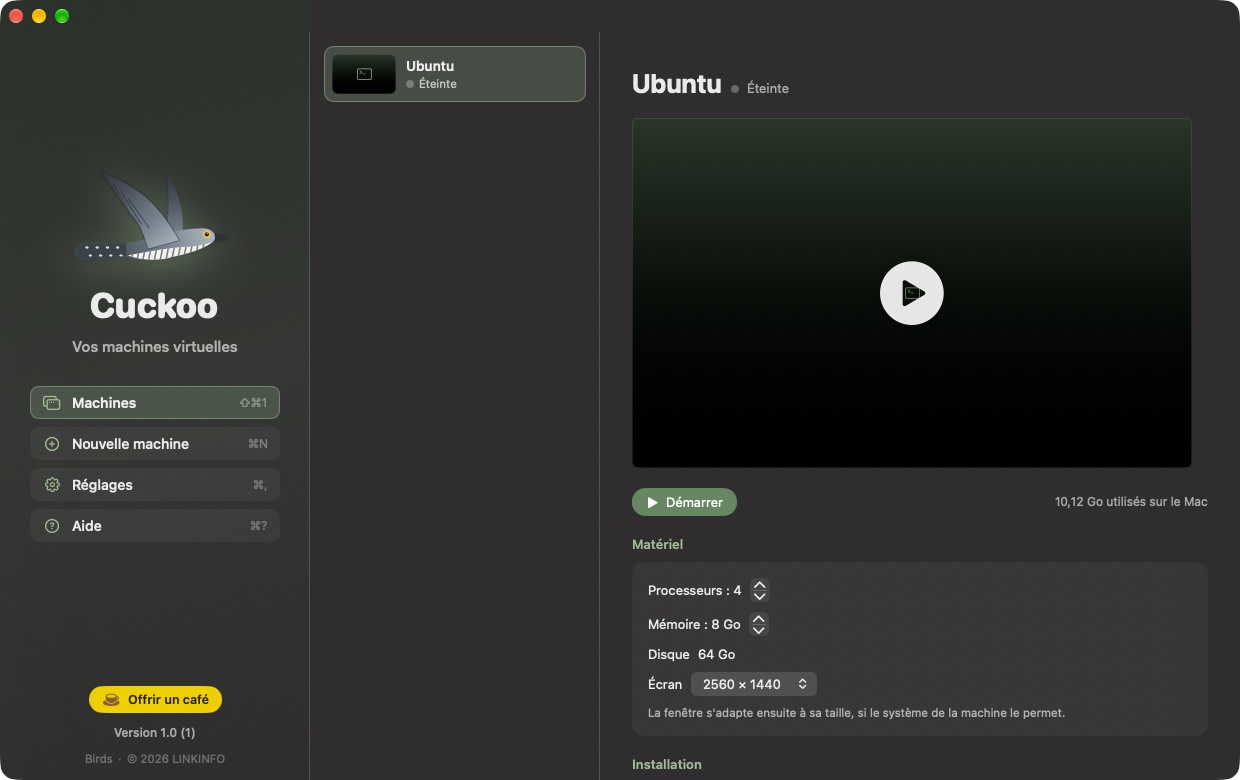Open Réglages
The image size is (1240, 780).
tap(155, 485)
